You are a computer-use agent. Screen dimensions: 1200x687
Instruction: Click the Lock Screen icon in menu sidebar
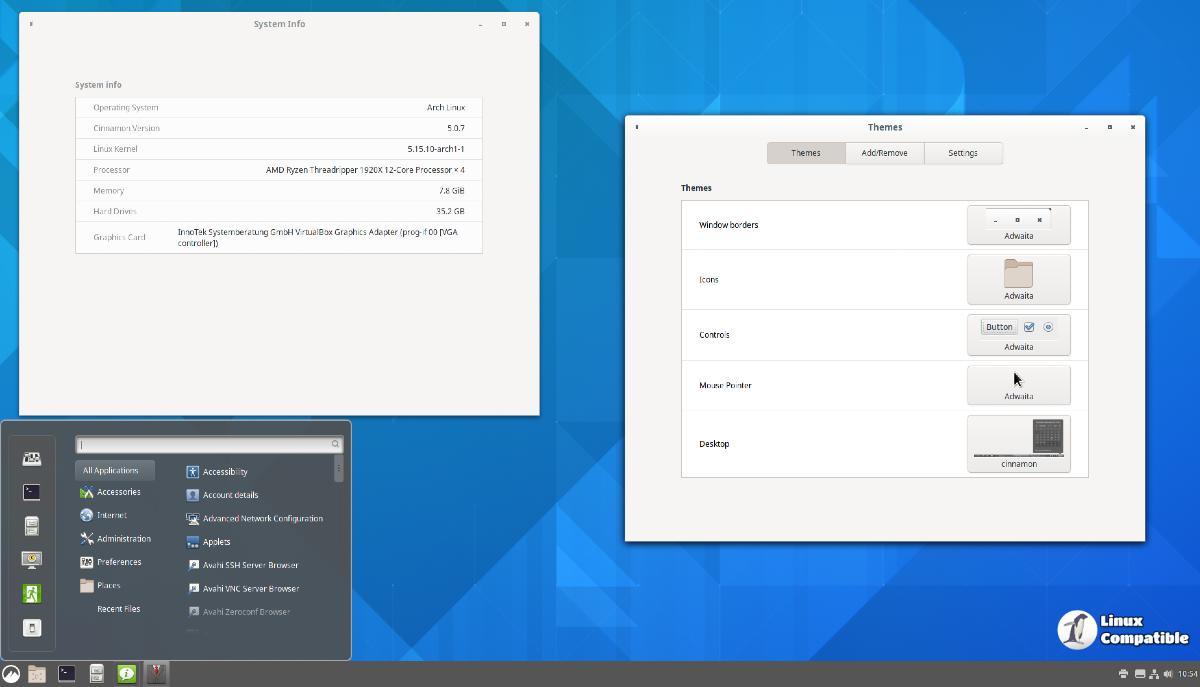click(x=31, y=560)
